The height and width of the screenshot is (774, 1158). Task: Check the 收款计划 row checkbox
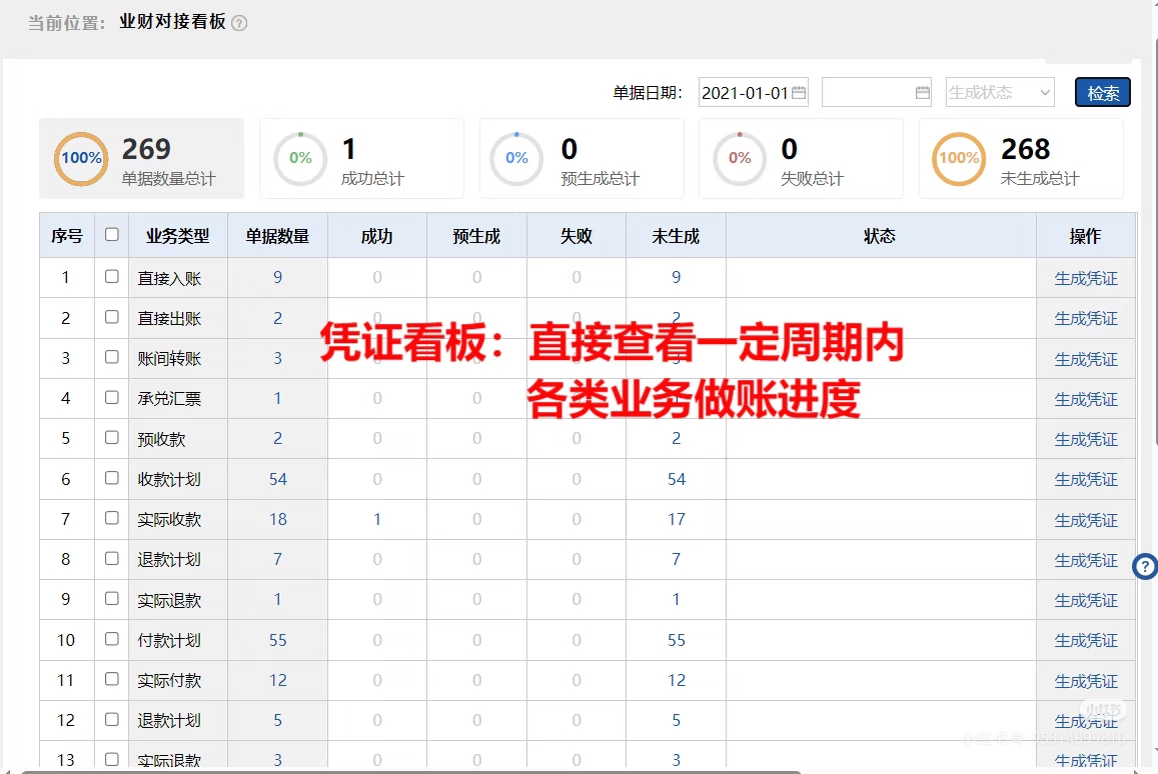point(112,478)
